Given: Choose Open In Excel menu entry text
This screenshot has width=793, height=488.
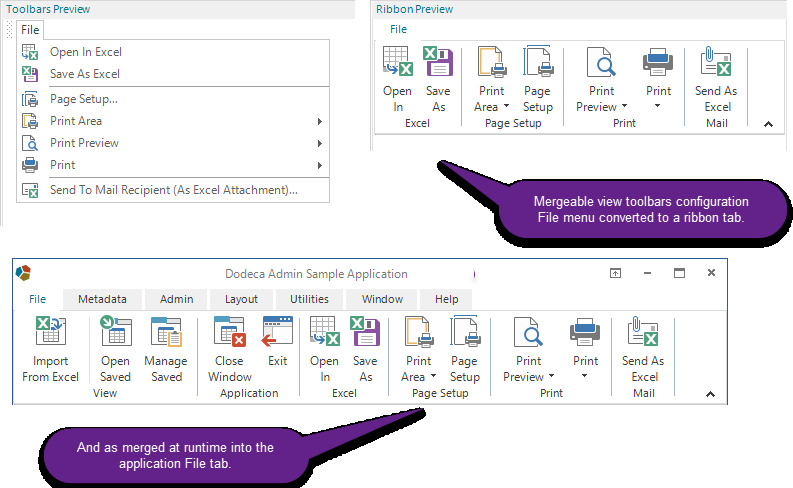Looking at the screenshot, I should pos(85,52).
